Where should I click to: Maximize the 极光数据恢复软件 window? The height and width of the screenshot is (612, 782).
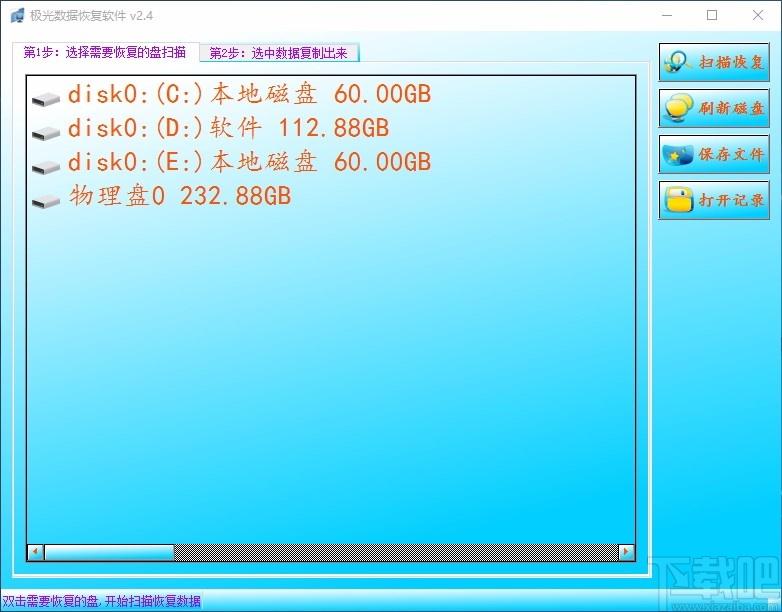click(712, 15)
